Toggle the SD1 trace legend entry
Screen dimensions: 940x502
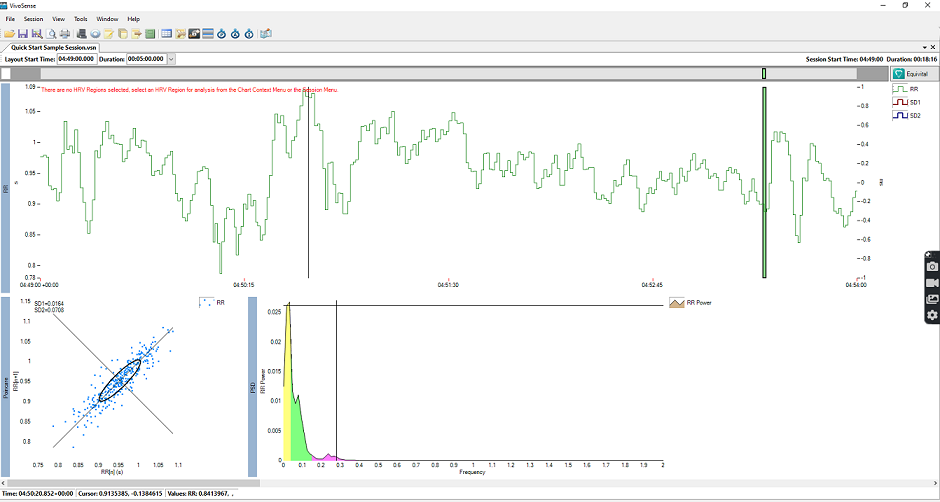tap(906, 103)
